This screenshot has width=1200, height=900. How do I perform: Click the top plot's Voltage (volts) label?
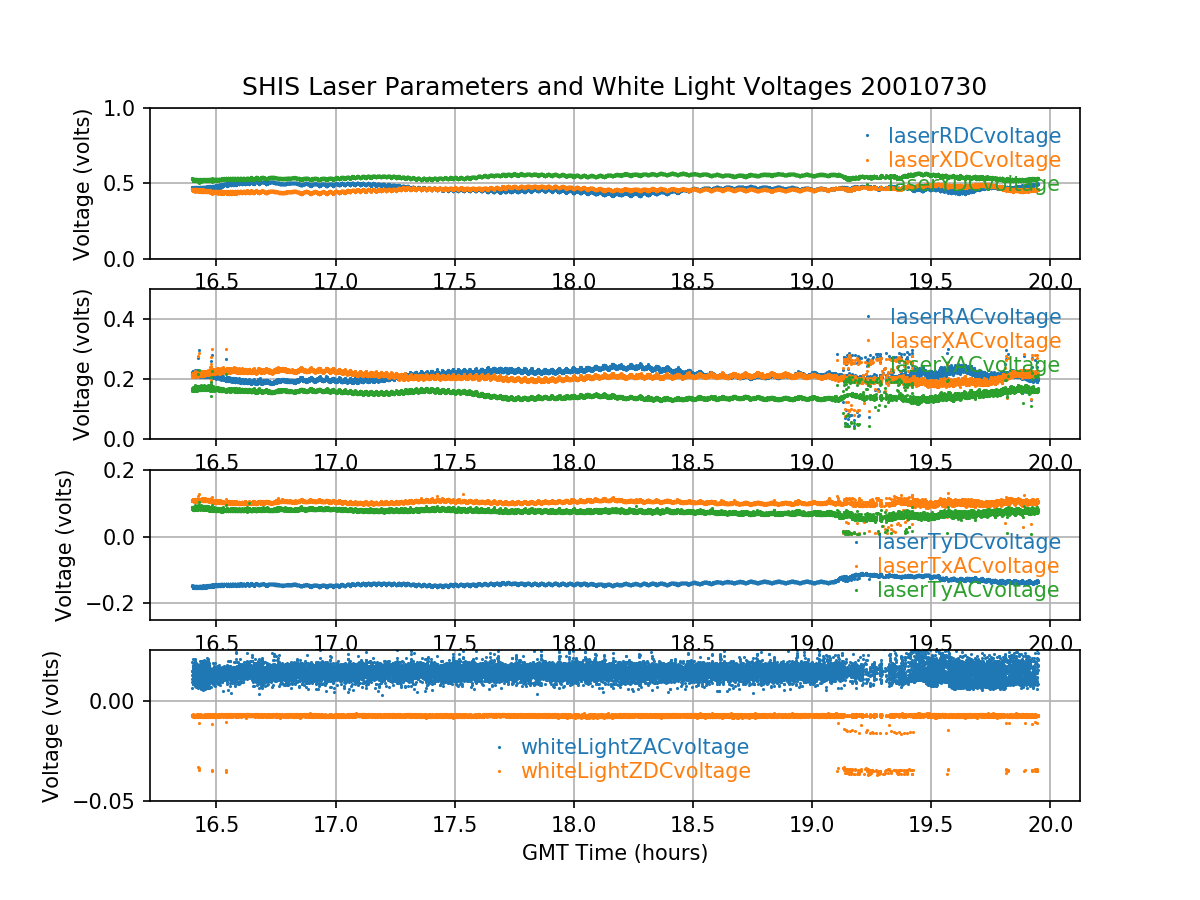point(83,184)
